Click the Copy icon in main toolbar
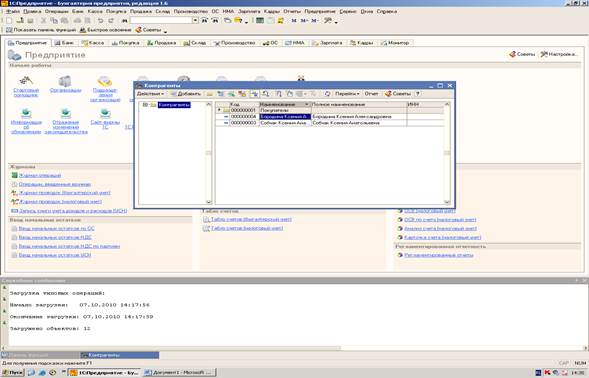This screenshot has height=378, width=589. [x=54, y=20]
